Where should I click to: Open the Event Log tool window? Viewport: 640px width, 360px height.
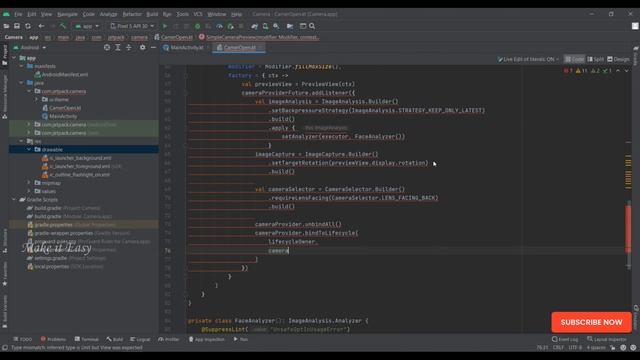565,339
